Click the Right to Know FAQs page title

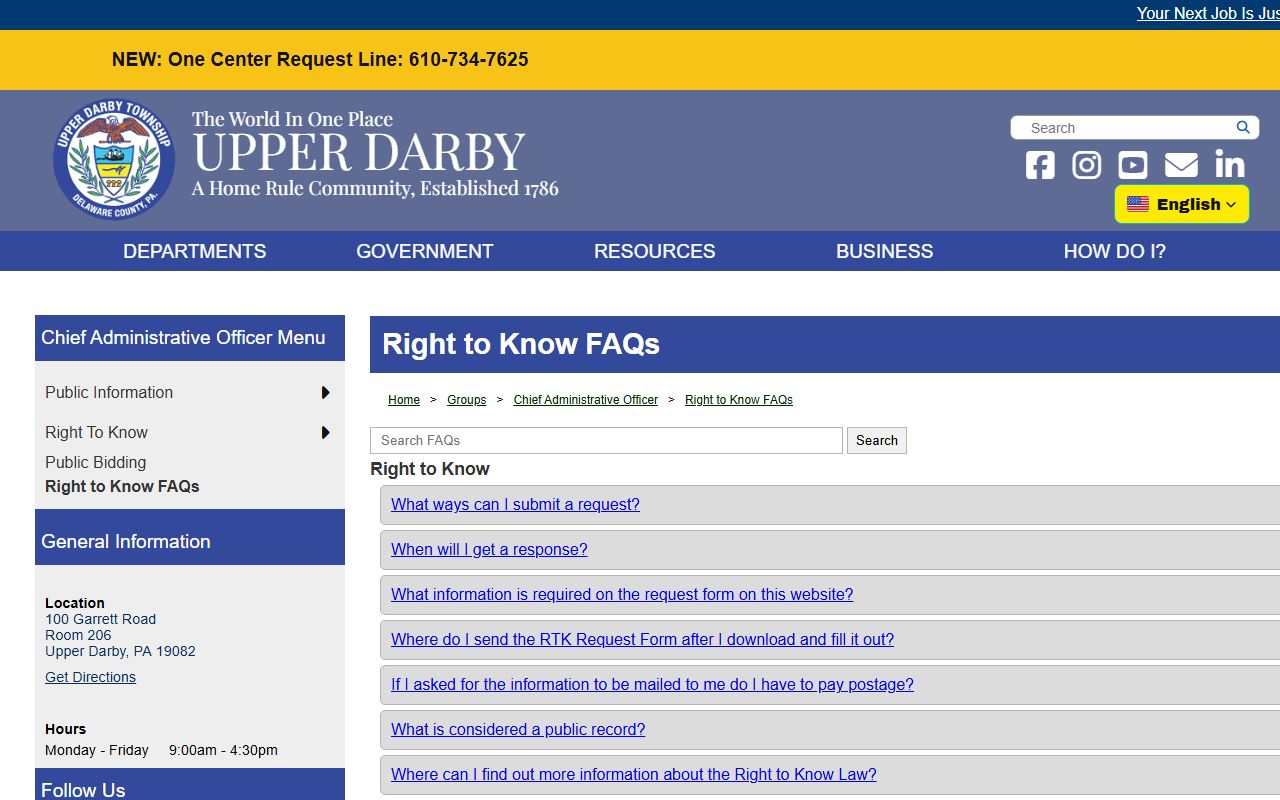[x=521, y=344]
